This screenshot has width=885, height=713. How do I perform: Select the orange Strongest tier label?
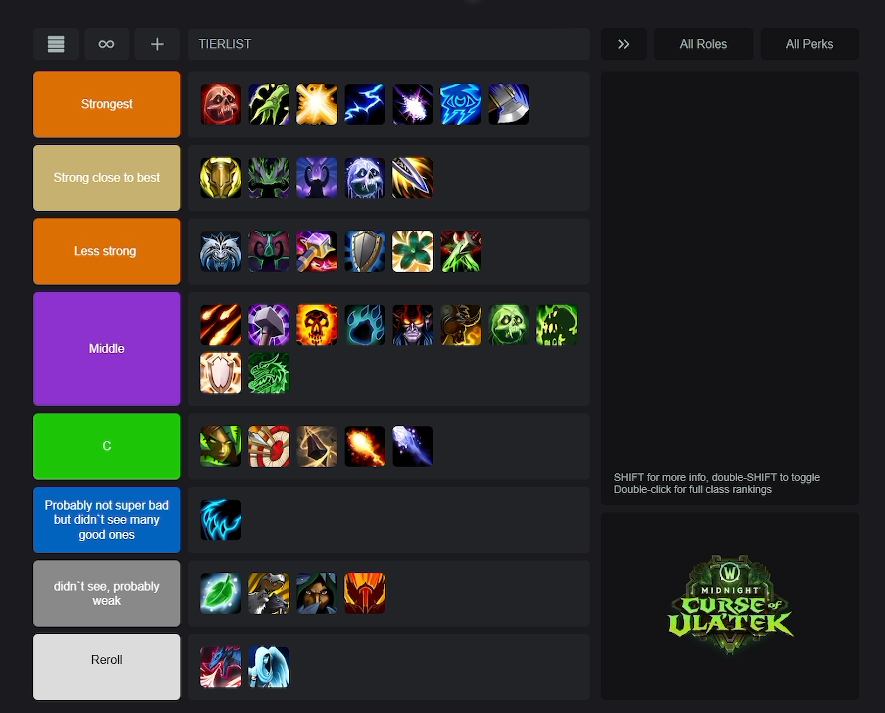point(107,104)
